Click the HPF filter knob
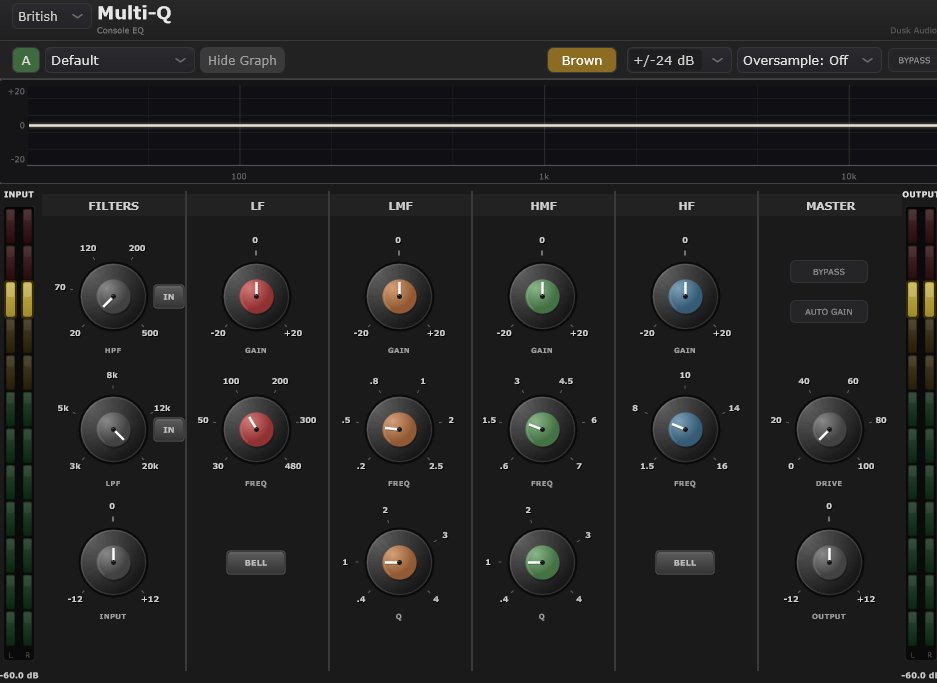 click(113, 296)
